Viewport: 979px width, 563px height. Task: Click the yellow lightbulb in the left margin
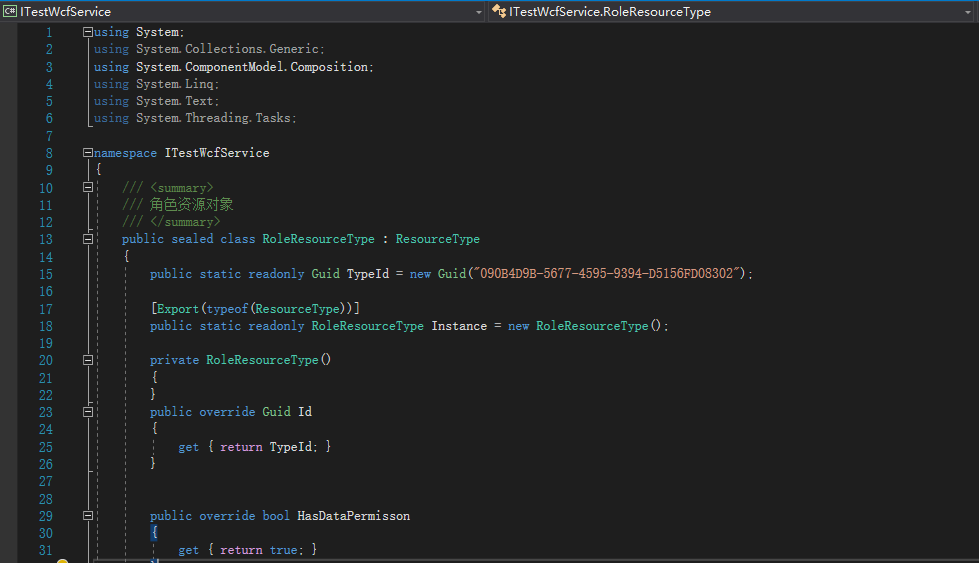point(62,561)
